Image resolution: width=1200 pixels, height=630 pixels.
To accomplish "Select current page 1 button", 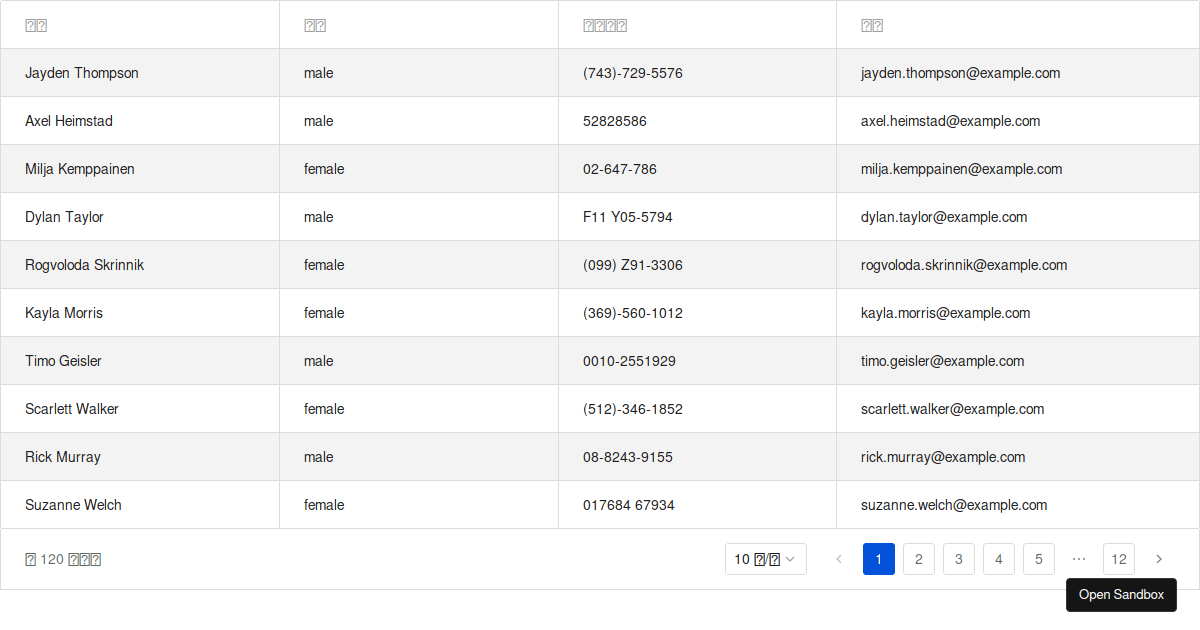I will (x=879, y=559).
